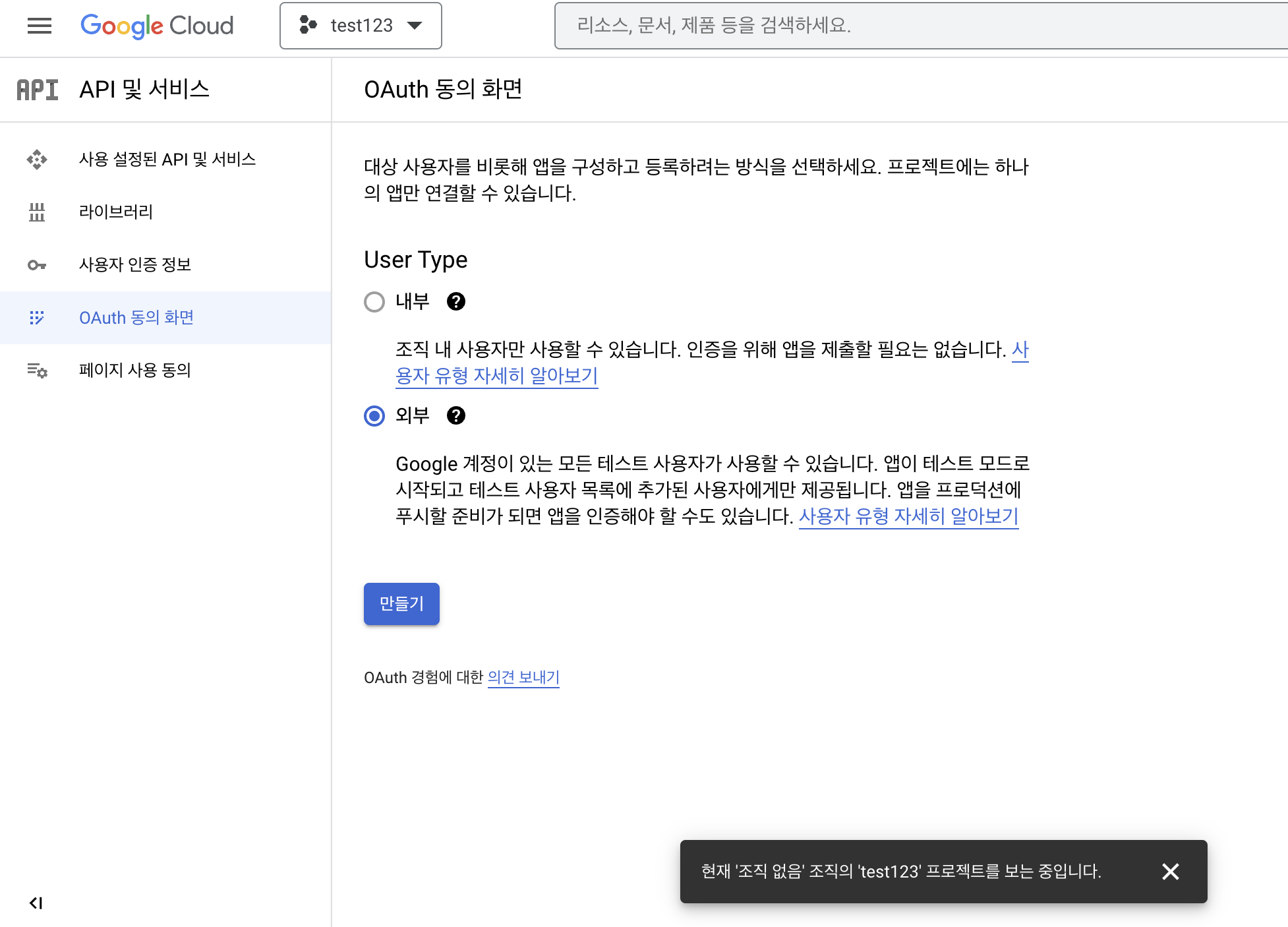The image size is (1288, 927).
Task: Click the API section icon
Action: coord(38,90)
